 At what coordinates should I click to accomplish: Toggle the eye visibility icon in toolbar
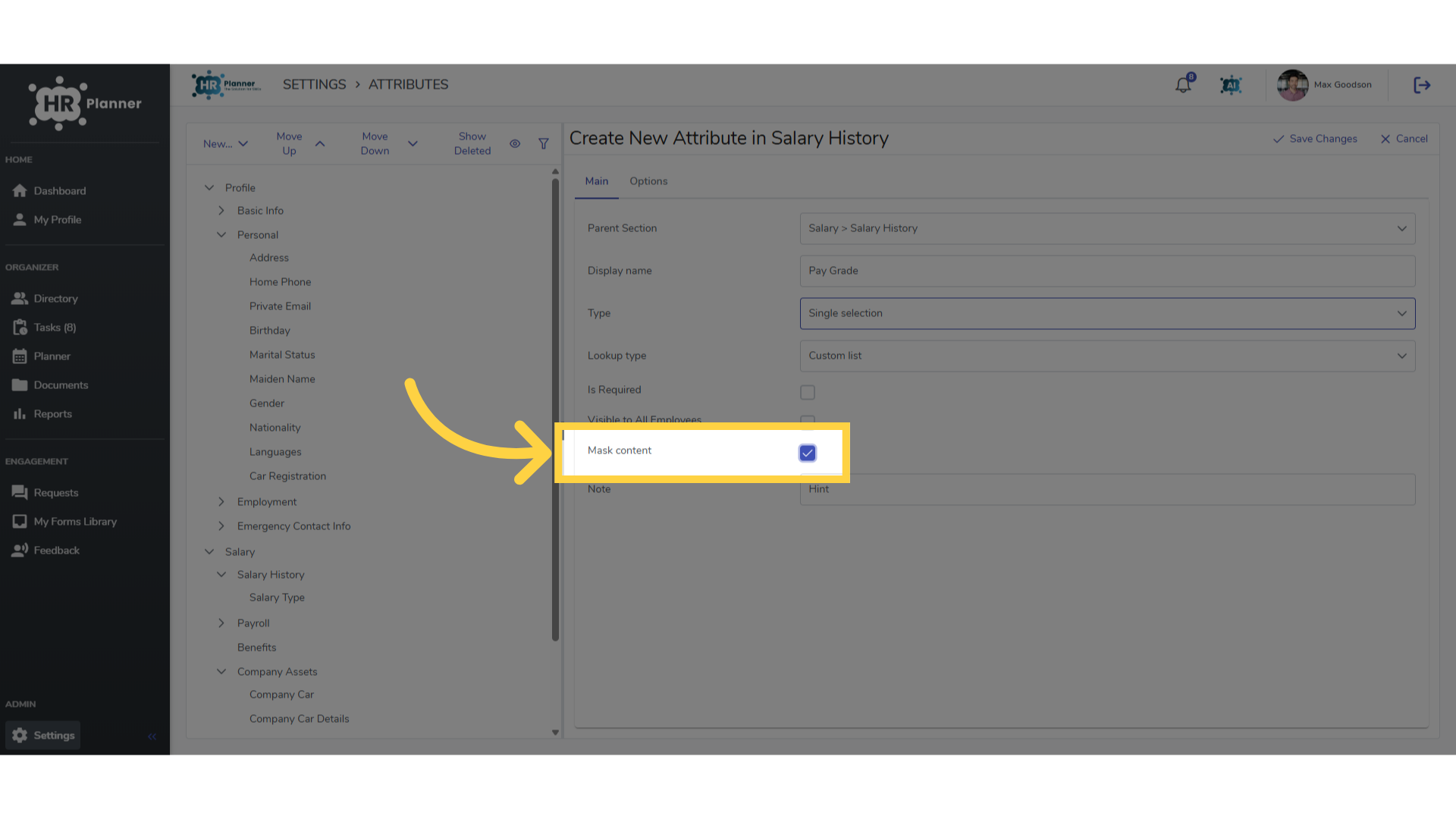(515, 143)
